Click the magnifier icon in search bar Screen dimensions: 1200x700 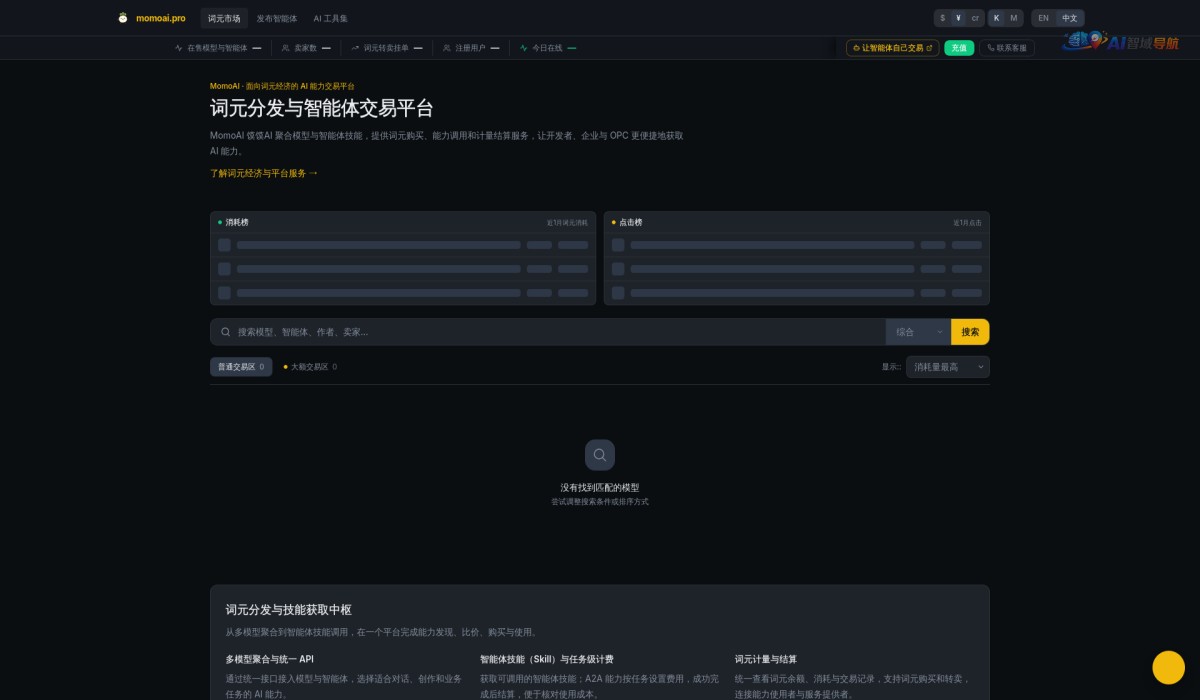tap(226, 332)
